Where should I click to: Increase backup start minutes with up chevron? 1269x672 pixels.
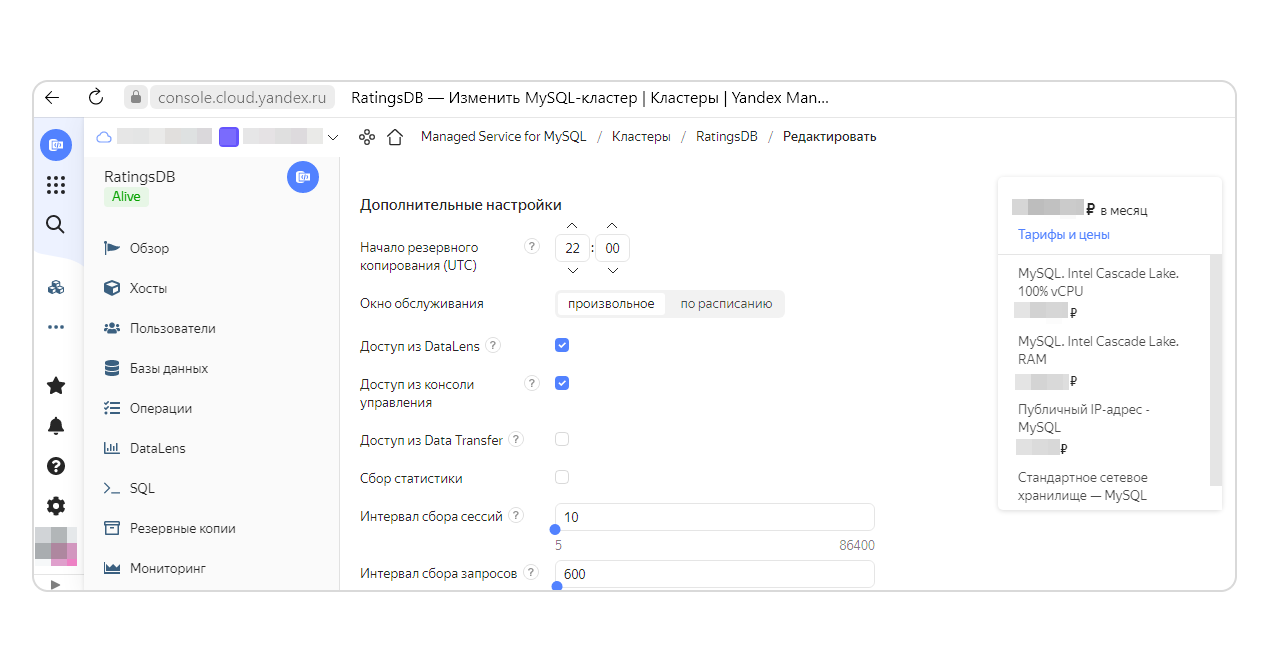[x=612, y=225]
